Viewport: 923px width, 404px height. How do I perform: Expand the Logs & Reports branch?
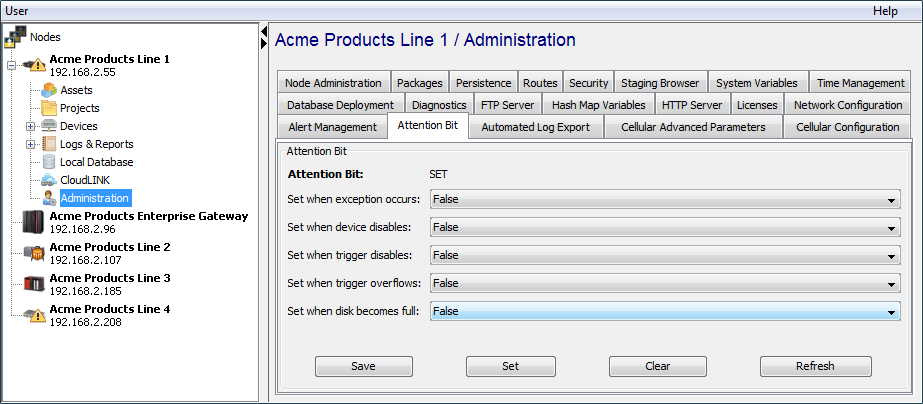[x=31, y=145]
